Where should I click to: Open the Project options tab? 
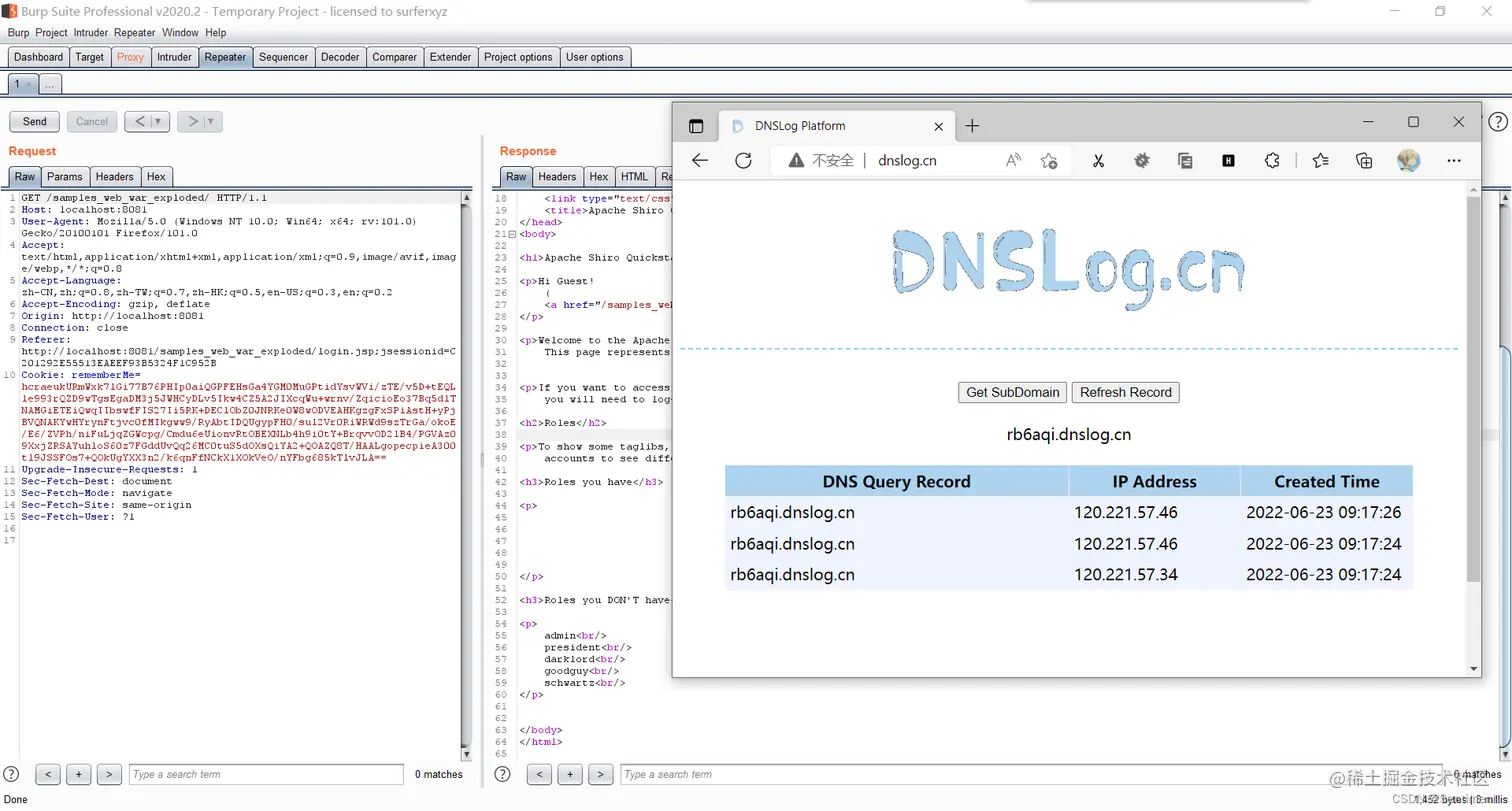tap(519, 57)
